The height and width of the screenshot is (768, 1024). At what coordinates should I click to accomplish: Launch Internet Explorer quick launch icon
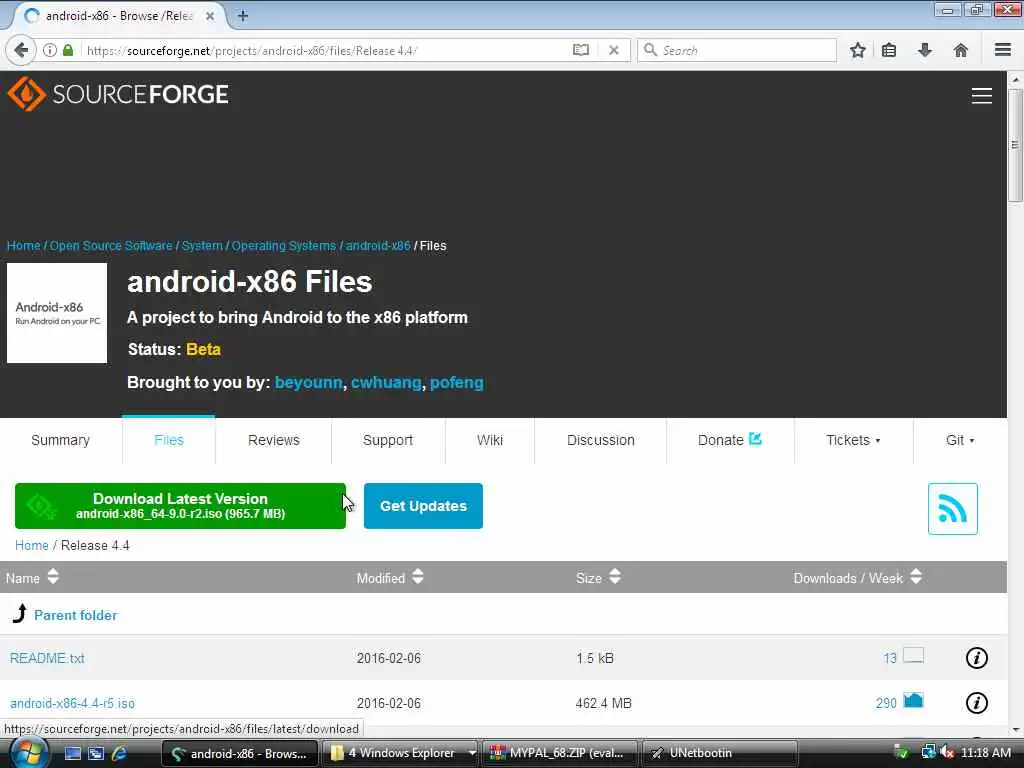120,753
